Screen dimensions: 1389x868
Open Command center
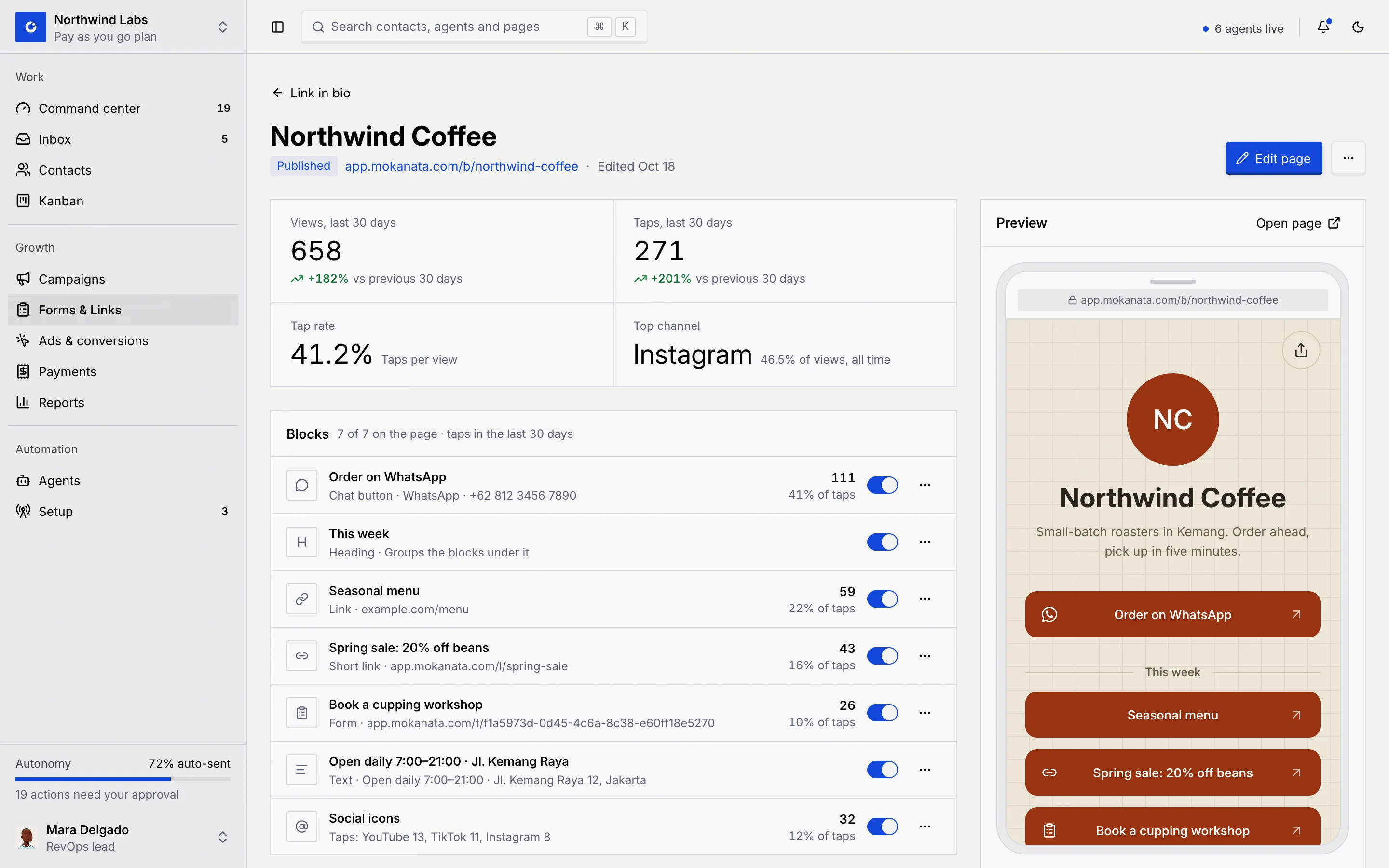click(x=123, y=108)
